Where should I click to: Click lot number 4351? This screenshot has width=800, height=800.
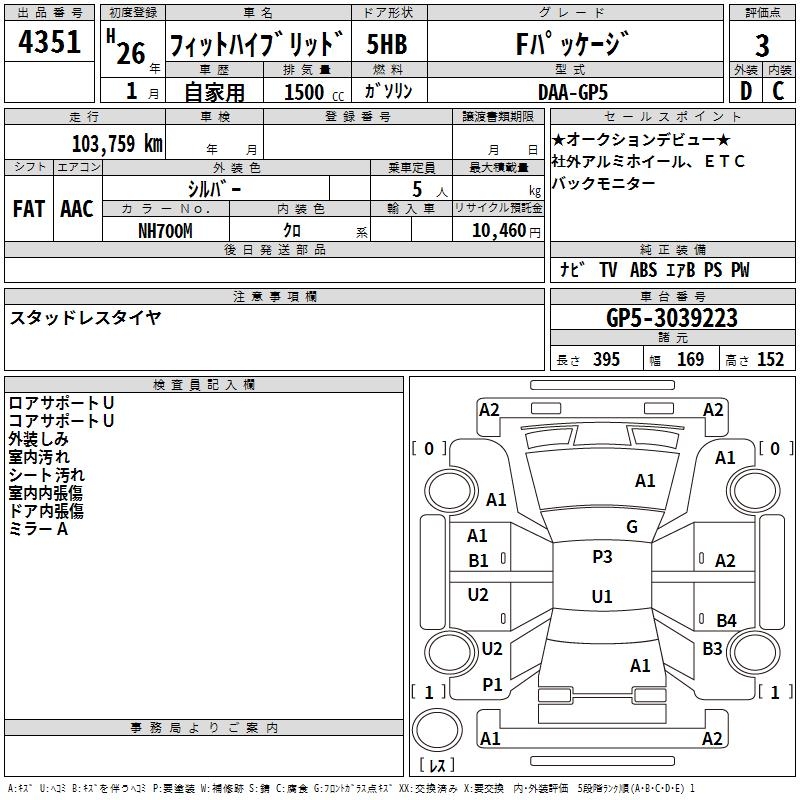click(x=50, y=43)
